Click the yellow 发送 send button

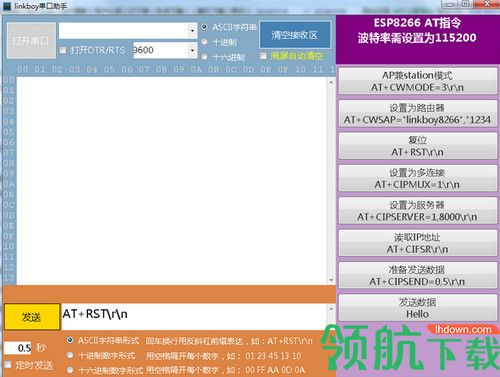32,317
